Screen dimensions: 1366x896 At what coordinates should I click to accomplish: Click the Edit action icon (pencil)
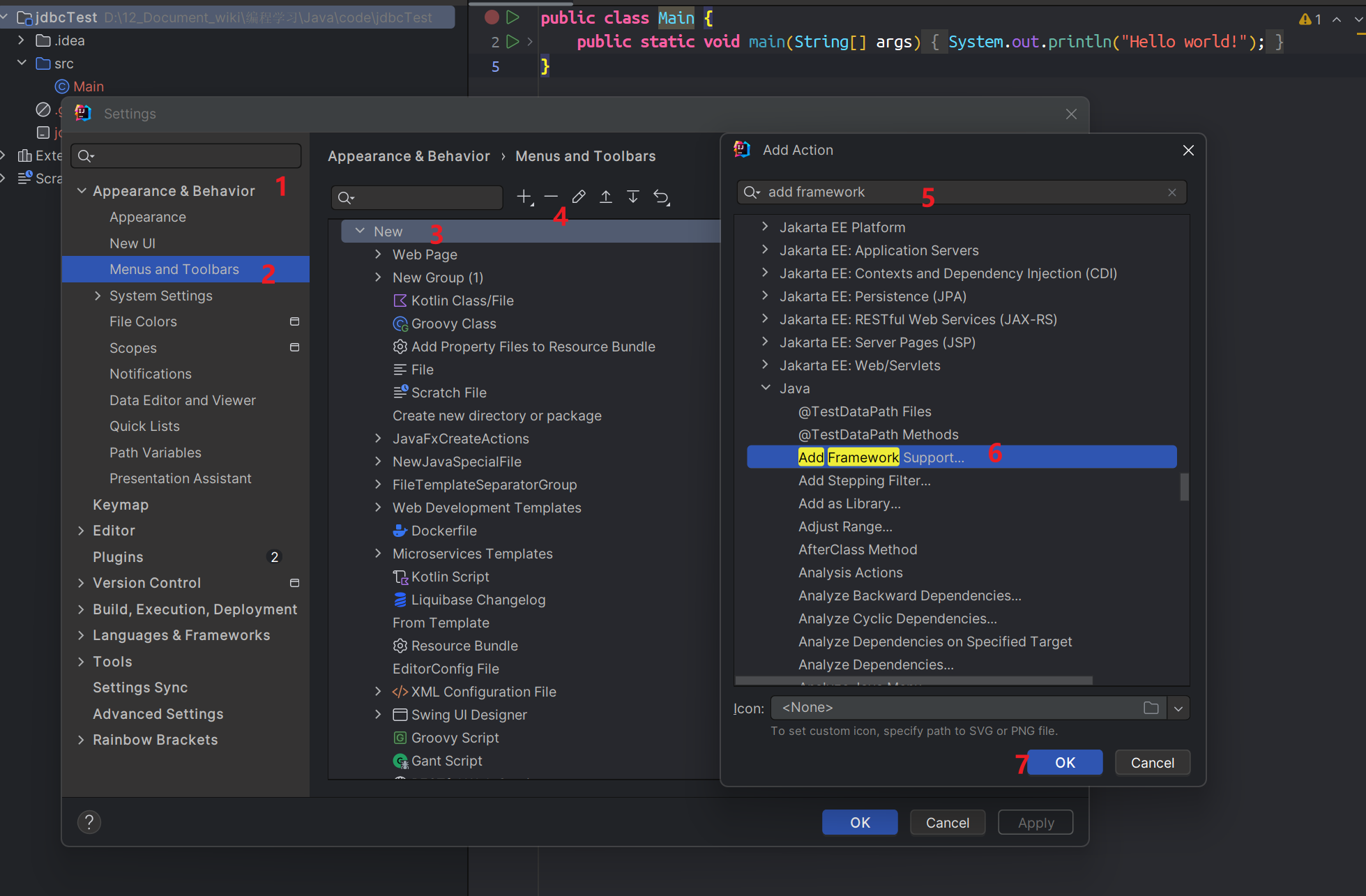click(579, 197)
